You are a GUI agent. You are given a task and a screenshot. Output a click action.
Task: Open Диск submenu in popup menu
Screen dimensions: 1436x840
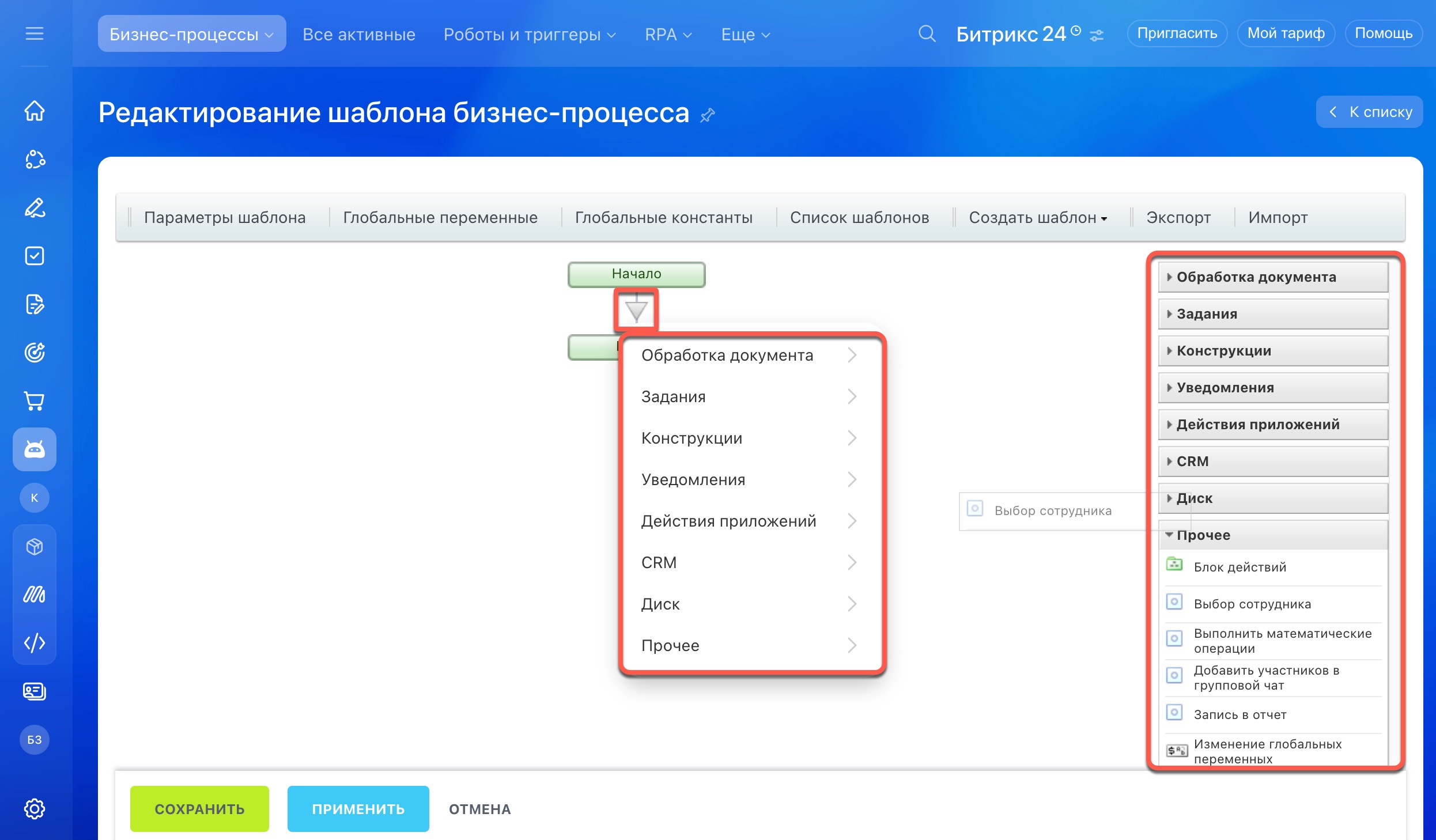[x=751, y=604]
